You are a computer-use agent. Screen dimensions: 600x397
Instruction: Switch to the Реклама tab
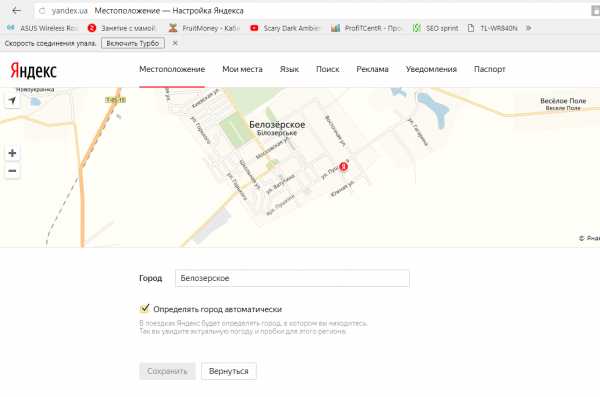click(372, 69)
